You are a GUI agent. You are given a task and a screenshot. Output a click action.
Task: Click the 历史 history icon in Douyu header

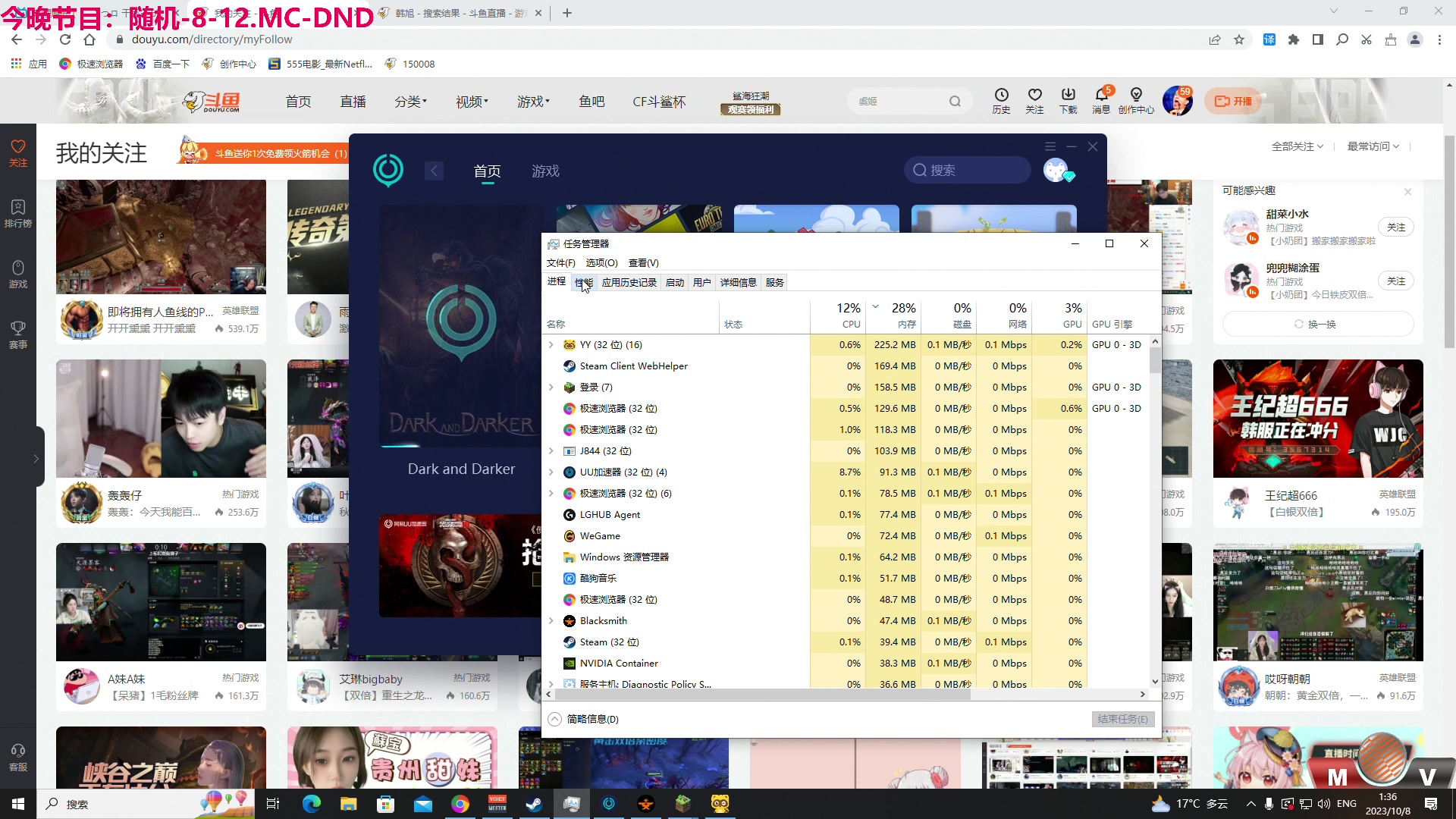1001,100
